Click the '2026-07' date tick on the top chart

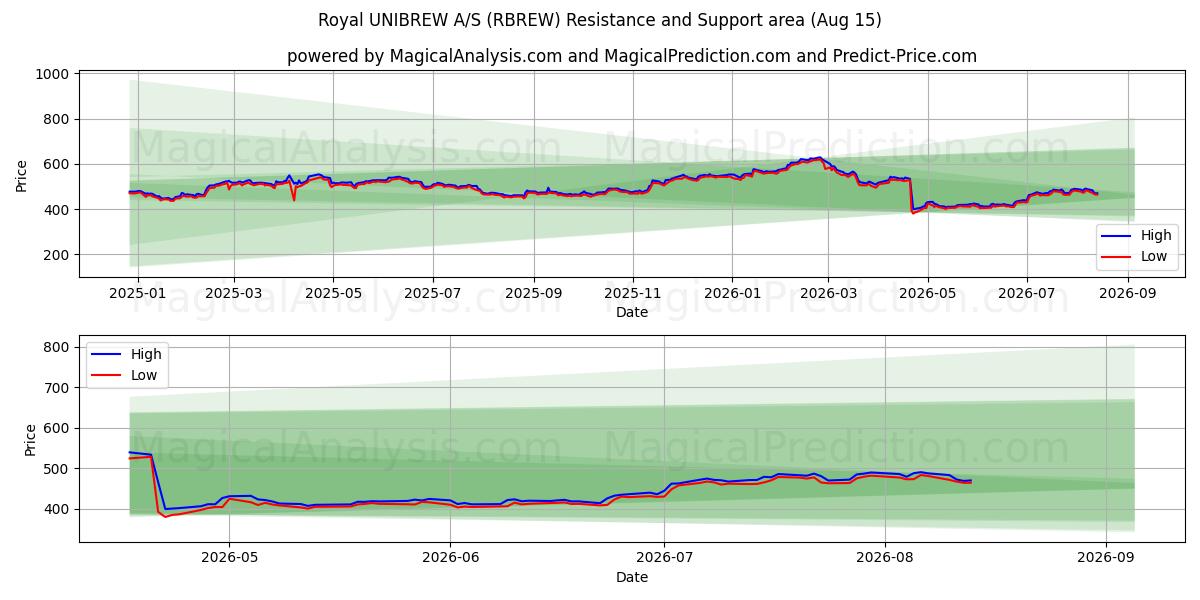coord(1027,293)
